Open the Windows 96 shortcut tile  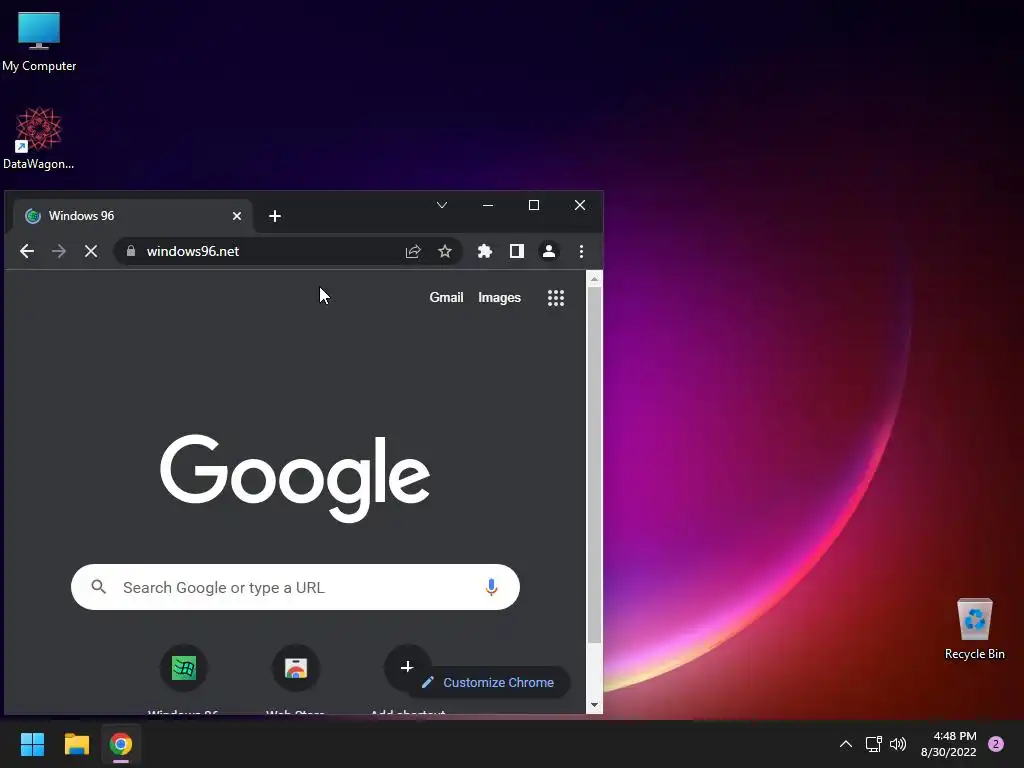pos(184,668)
